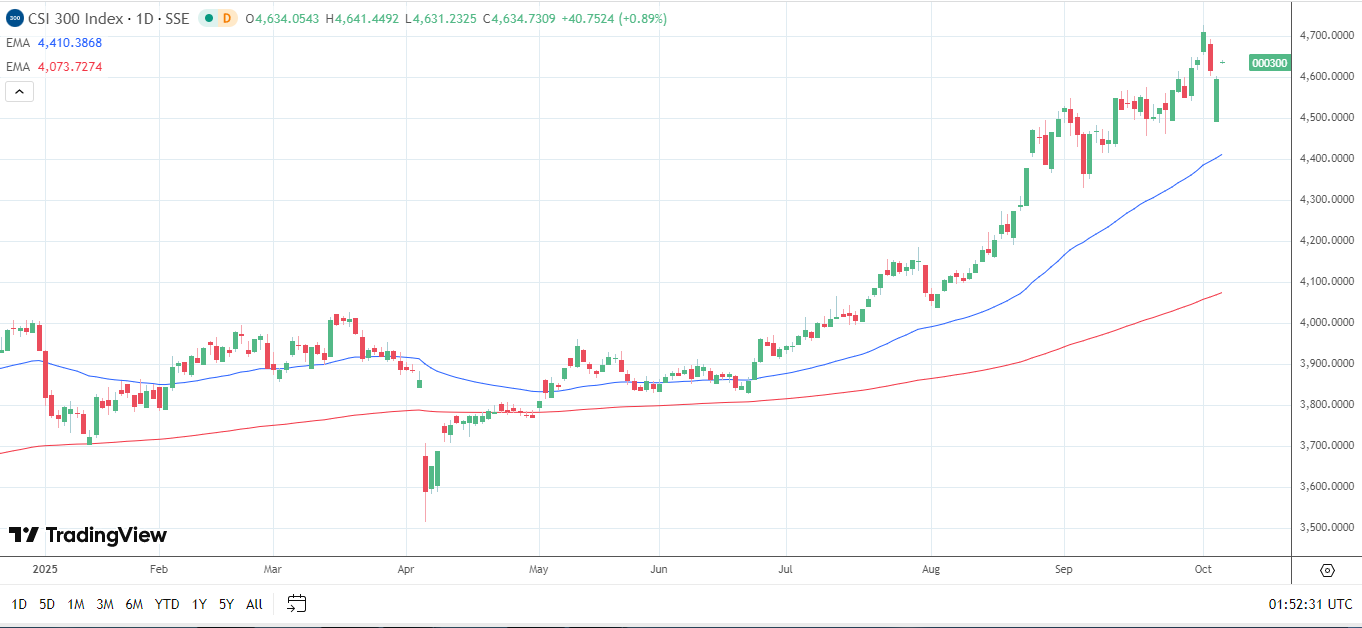This screenshot has width=1362, height=628.
Task: Click the CSI 300 Index symbol logo
Action: coord(15,19)
